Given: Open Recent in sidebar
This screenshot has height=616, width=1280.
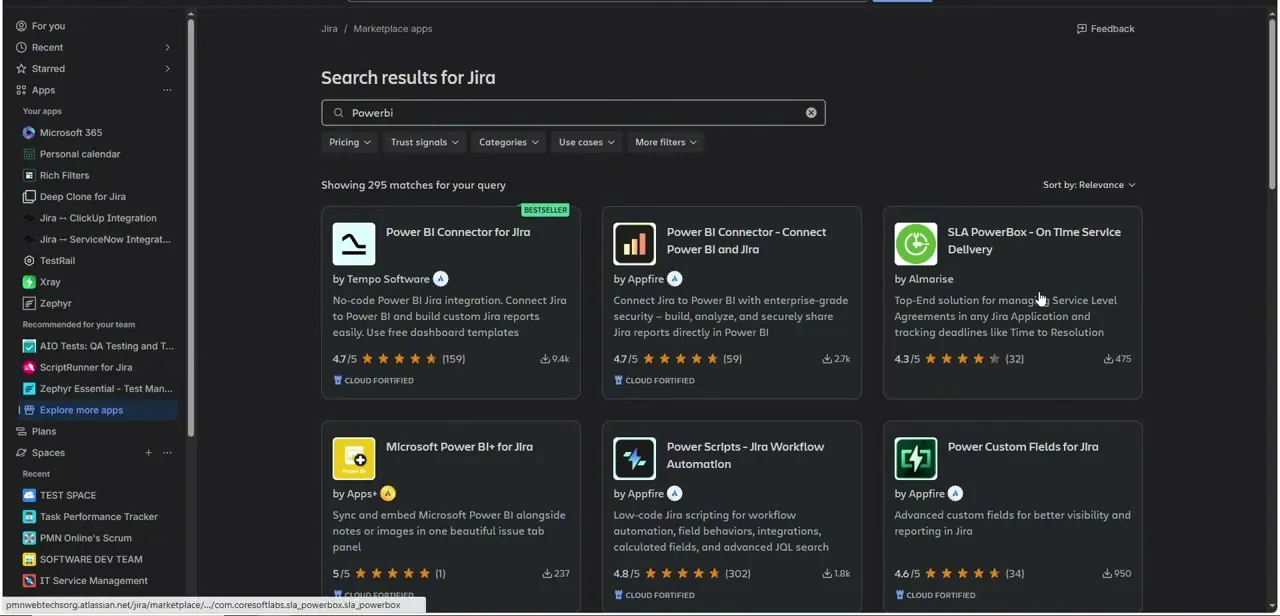Looking at the screenshot, I should 47,47.
